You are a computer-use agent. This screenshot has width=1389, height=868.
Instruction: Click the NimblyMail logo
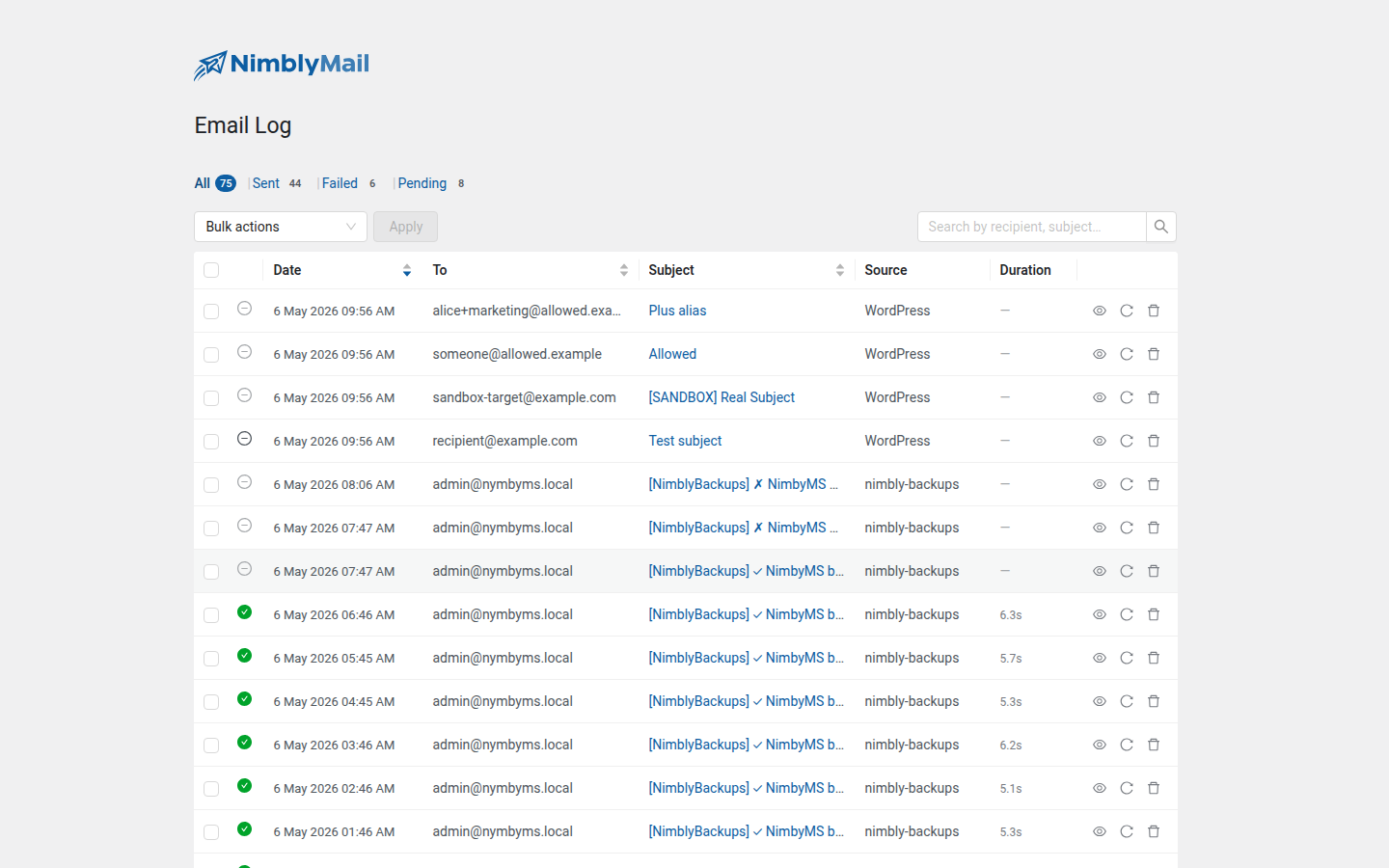282,65
